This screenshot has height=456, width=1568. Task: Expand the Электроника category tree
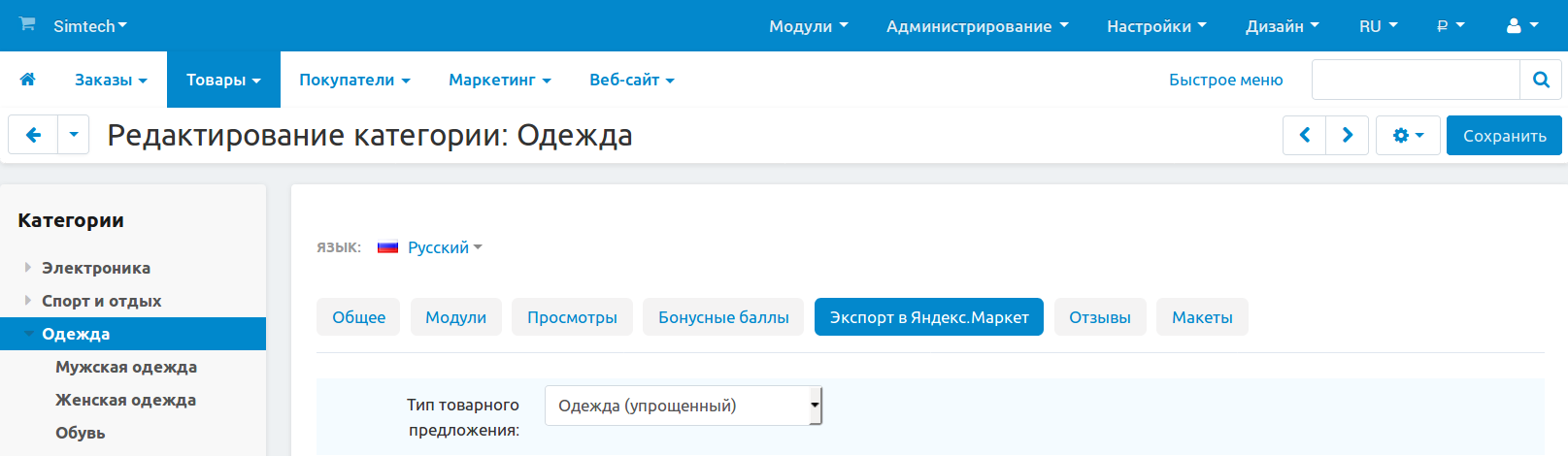(28, 268)
